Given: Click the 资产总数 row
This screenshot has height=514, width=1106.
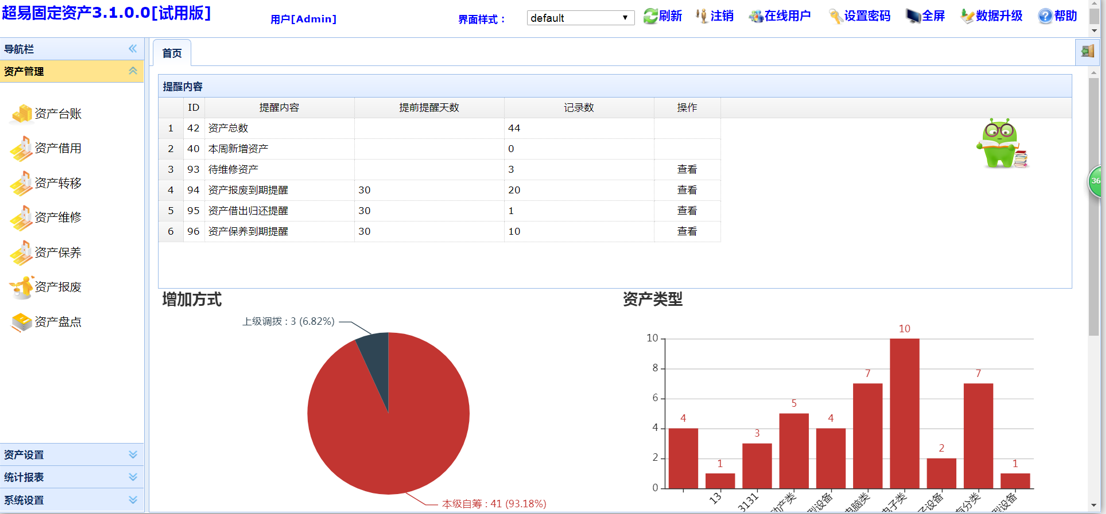Looking at the screenshot, I should point(439,128).
